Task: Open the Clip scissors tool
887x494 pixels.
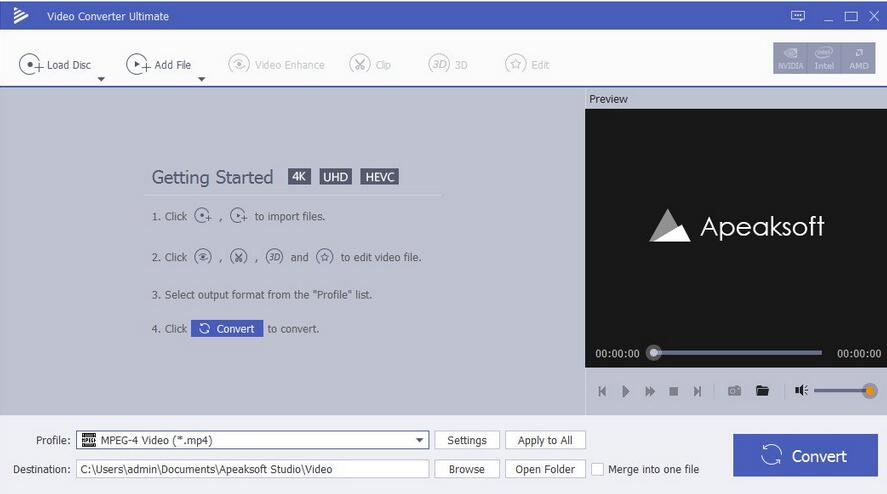Action: click(x=370, y=65)
